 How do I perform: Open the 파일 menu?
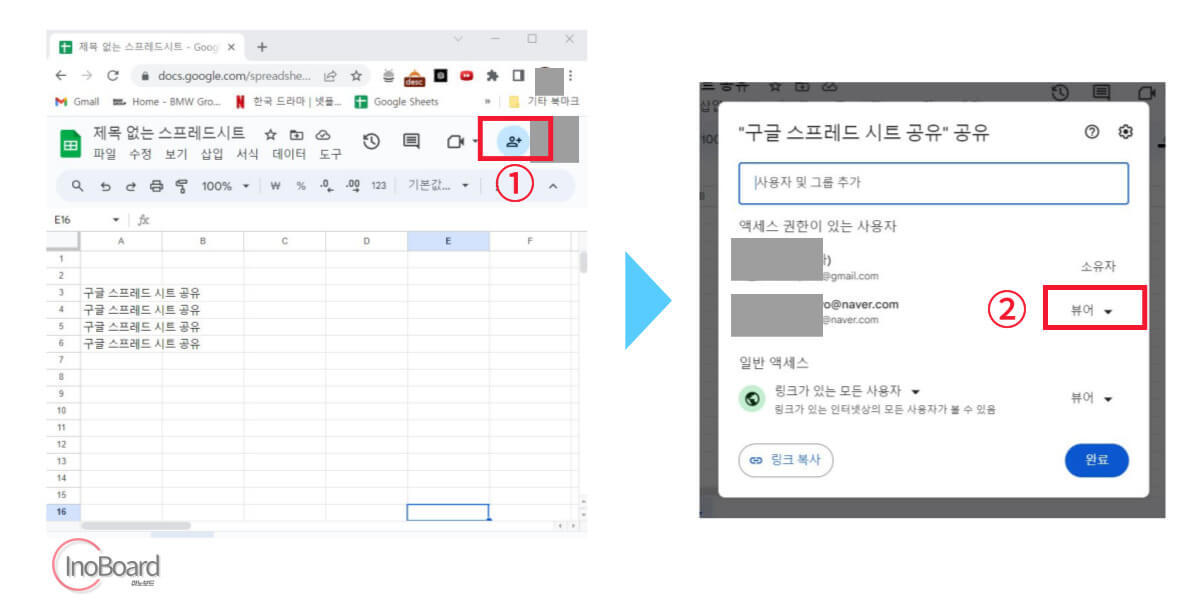(x=104, y=154)
